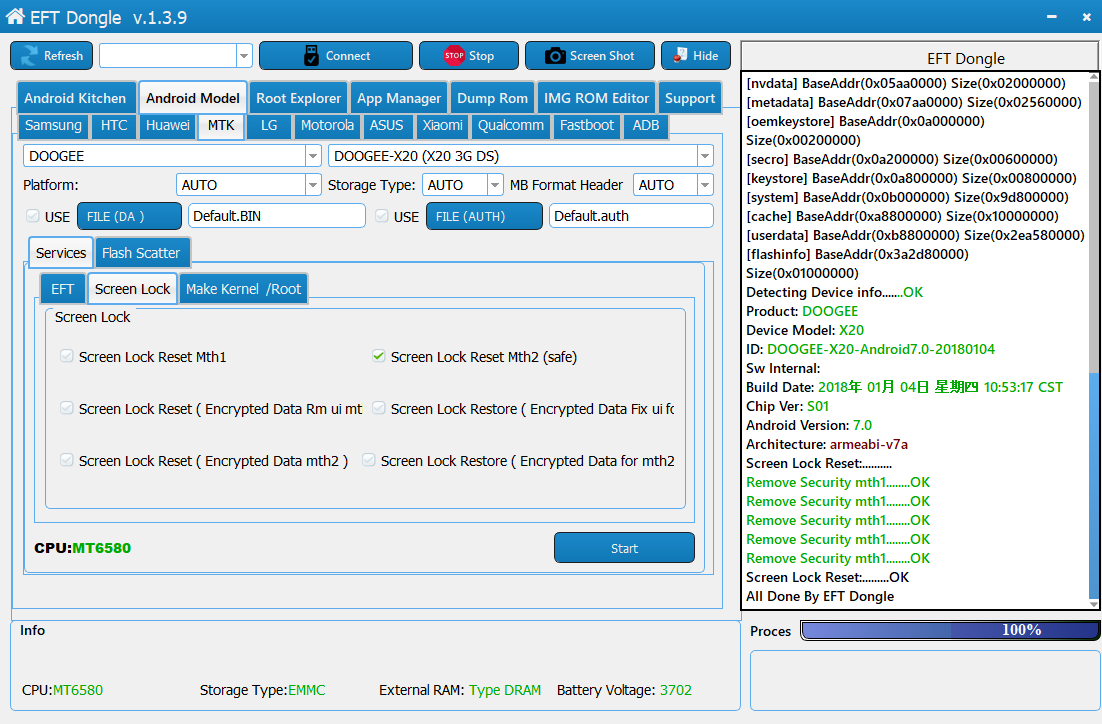Select the ASUS brand tab

(387, 125)
